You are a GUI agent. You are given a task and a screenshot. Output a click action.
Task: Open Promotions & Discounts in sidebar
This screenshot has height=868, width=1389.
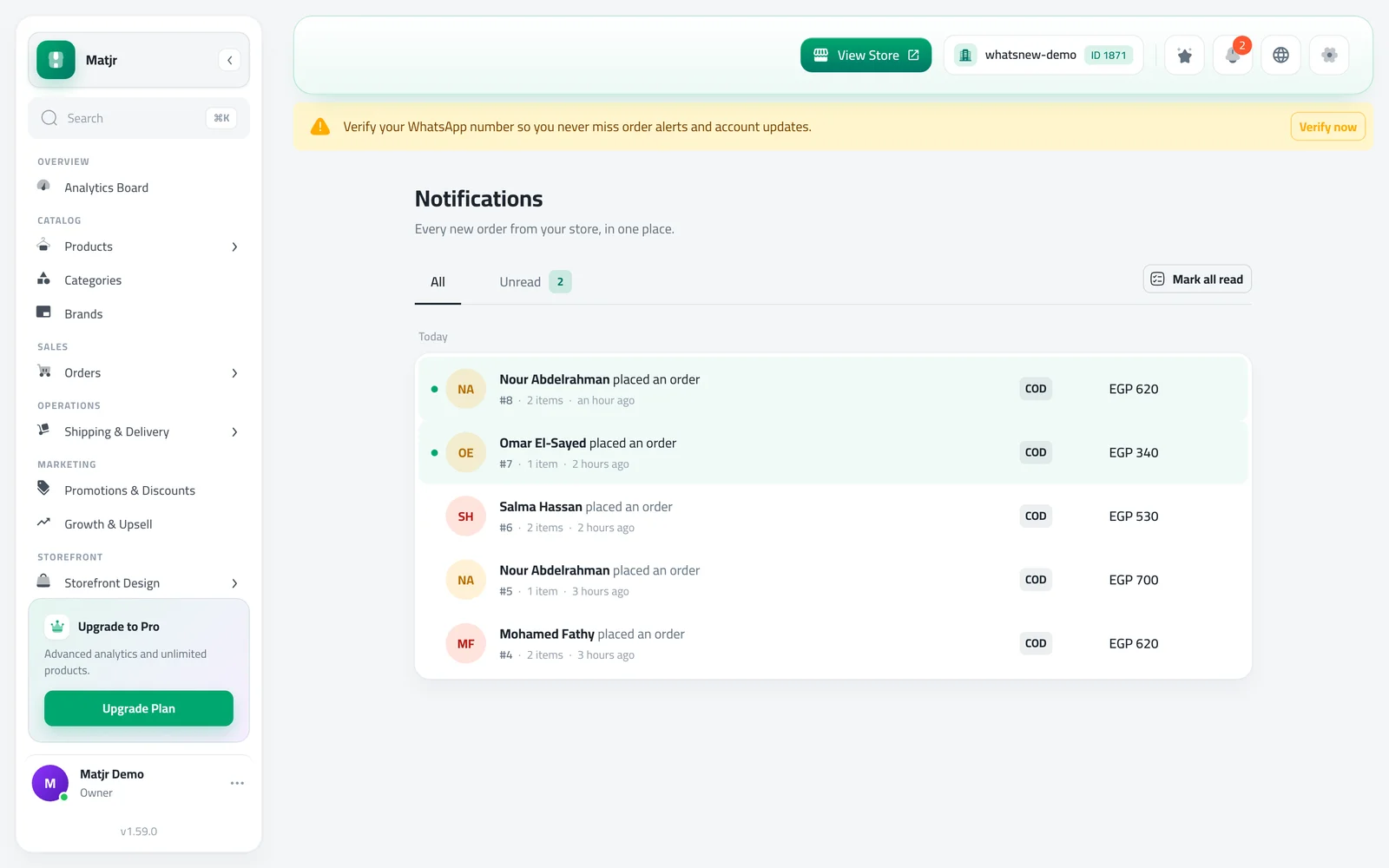pos(139,490)
